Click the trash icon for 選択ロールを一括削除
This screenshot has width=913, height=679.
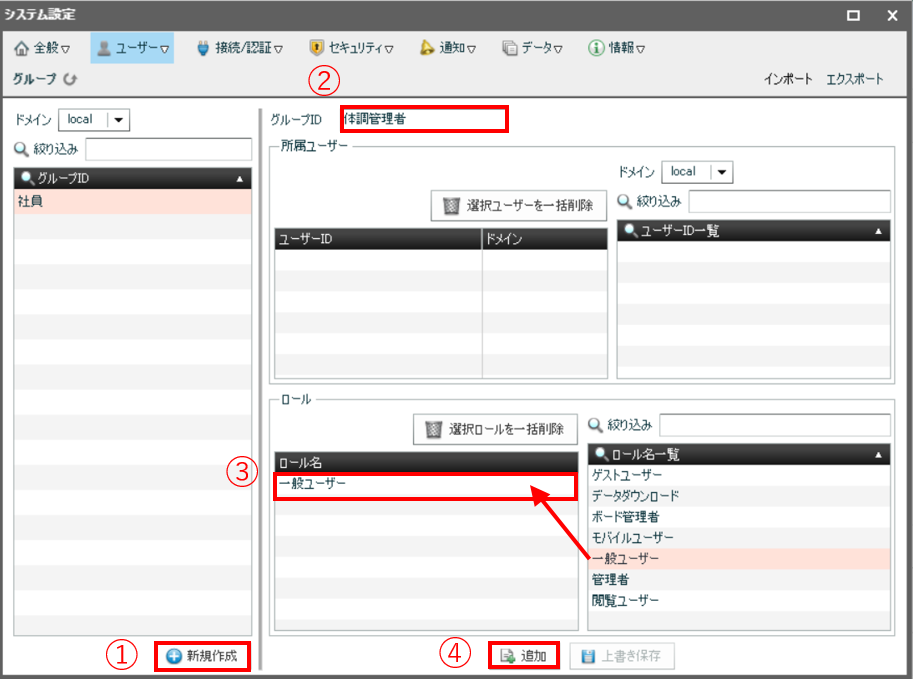point(433,429)
